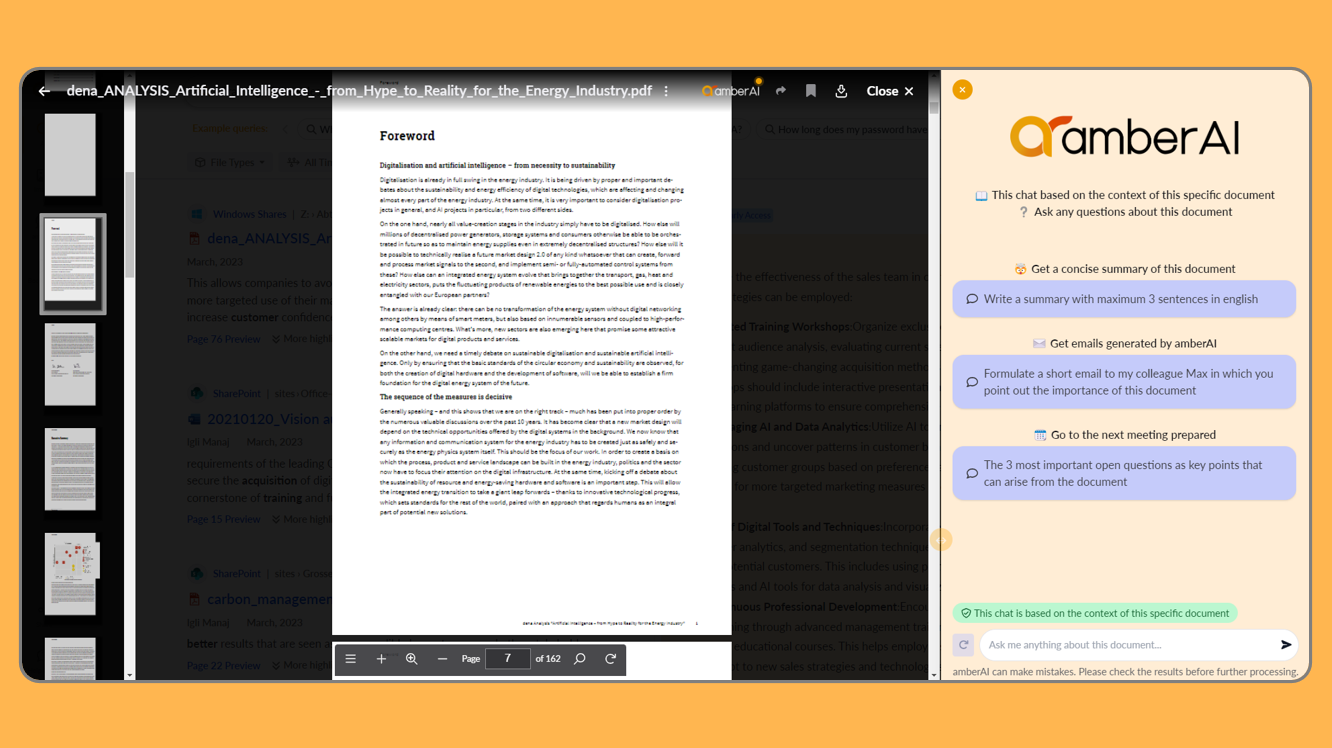
Task: Go back with the left arrow icon
Action: (x=44, y=91)
